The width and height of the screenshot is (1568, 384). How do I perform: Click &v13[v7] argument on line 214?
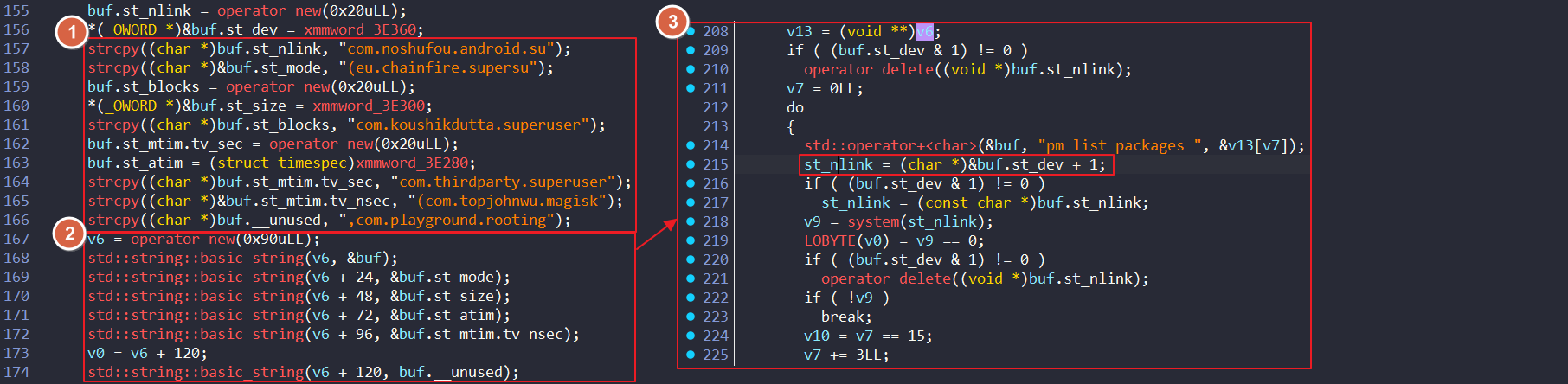point(1254,145)
